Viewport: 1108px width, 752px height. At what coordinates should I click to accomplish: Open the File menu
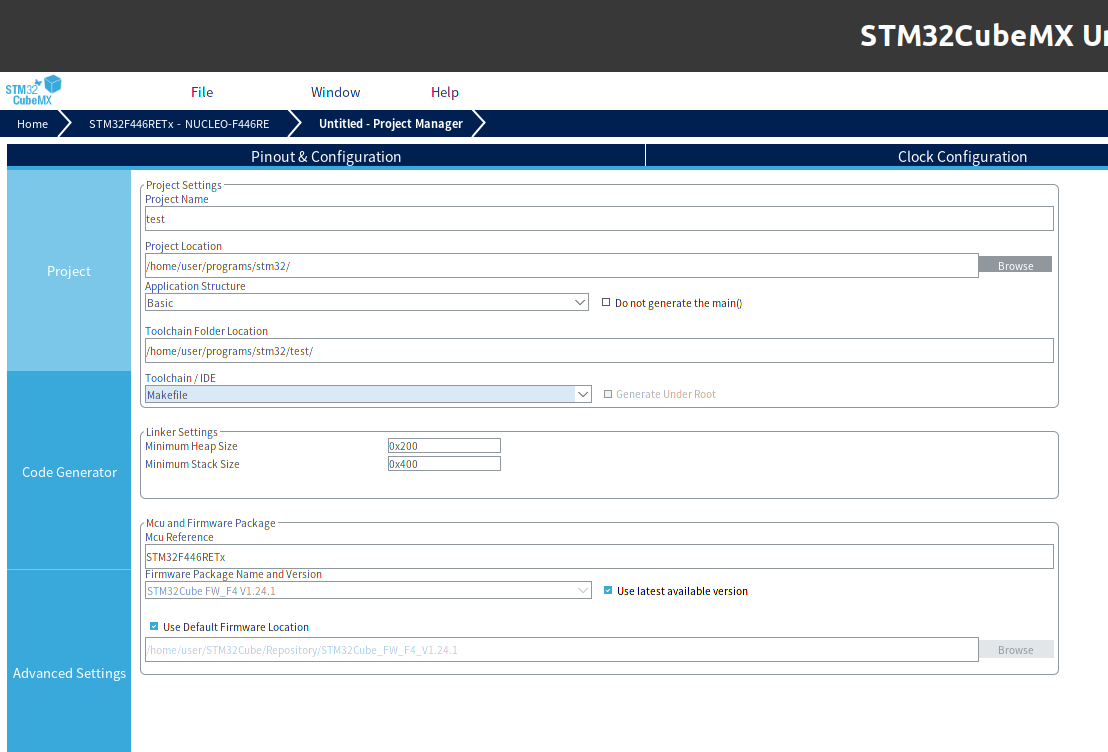202,92
